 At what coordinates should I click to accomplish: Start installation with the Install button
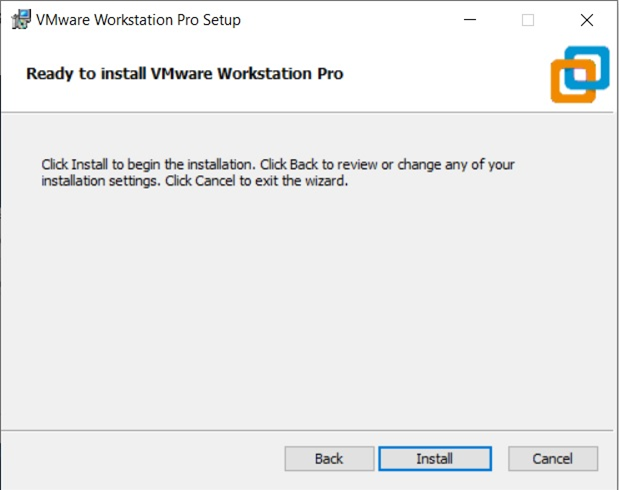435,459
